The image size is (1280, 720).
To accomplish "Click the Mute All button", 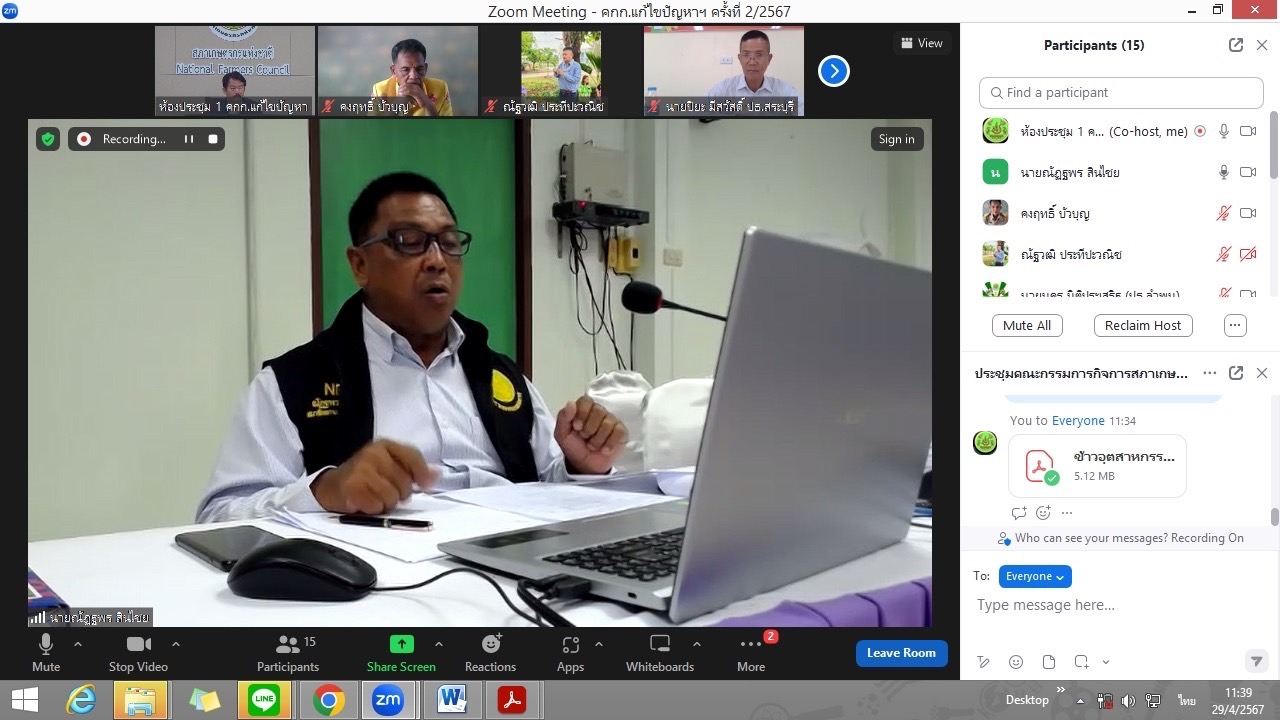I will pyautogui.click(x=1027, y=325).
